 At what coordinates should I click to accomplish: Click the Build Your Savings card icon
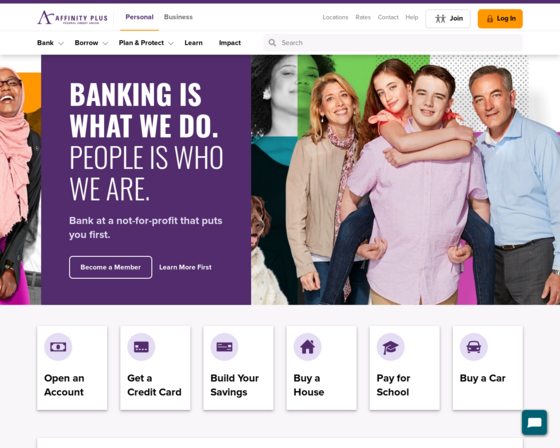(x=224, y=347)
